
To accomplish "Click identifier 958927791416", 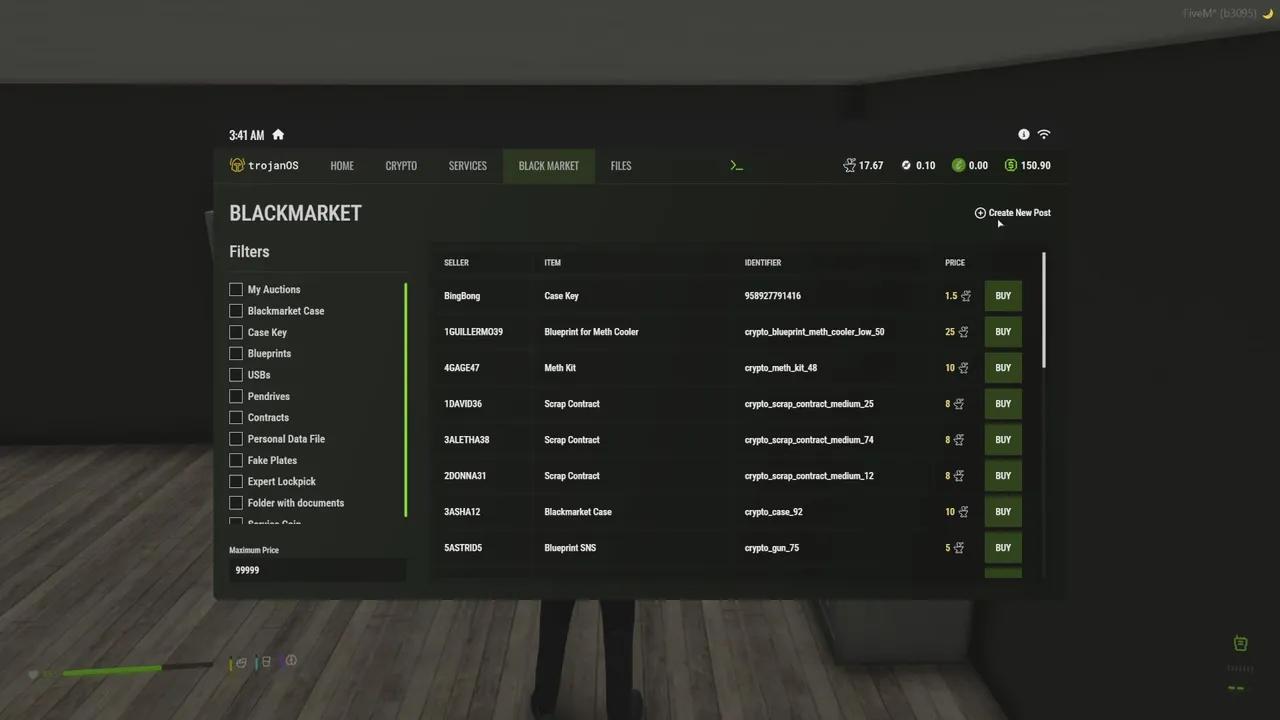I will [x=773, y=296].
